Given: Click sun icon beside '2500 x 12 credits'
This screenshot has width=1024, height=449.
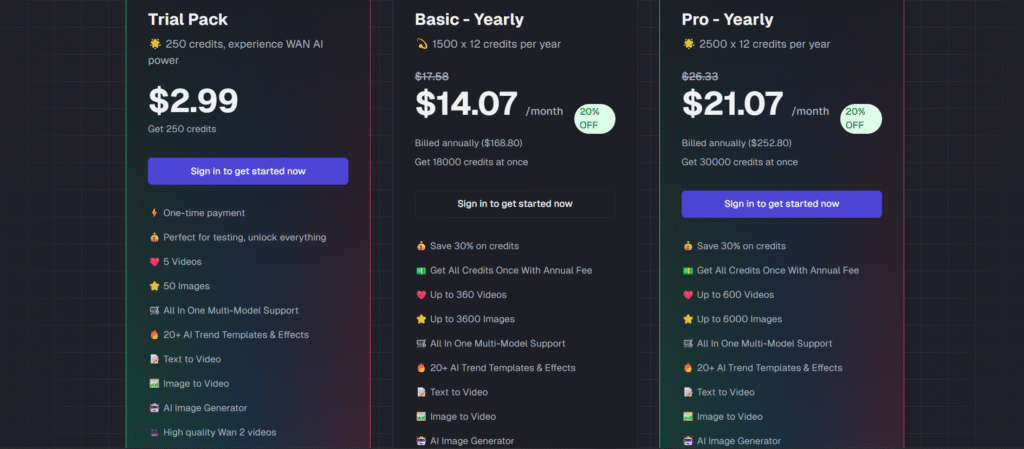Looking at the screenshot, I should coord(688,44).
